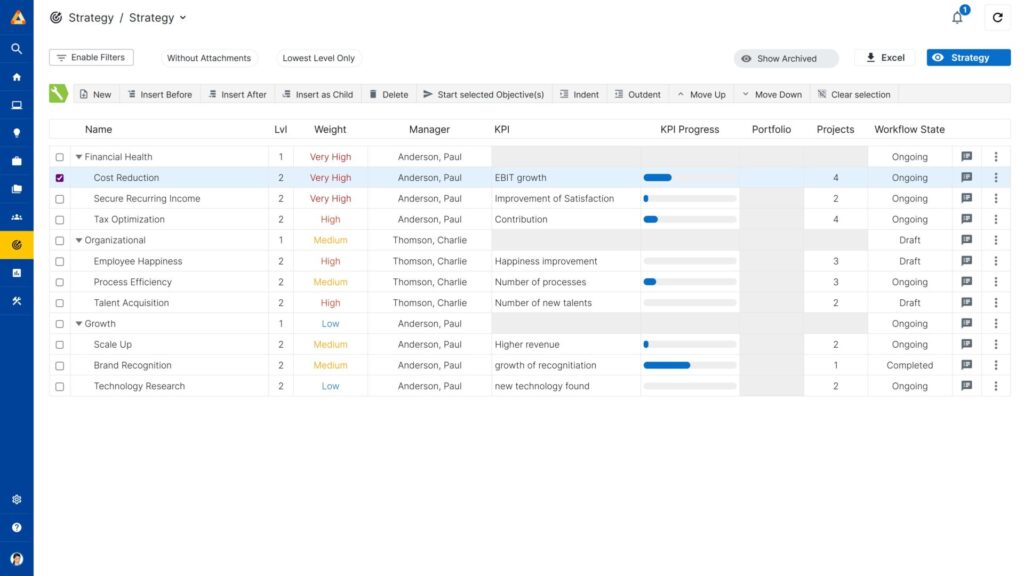Open the people icon in sidebar

click(x=17, y=217)
